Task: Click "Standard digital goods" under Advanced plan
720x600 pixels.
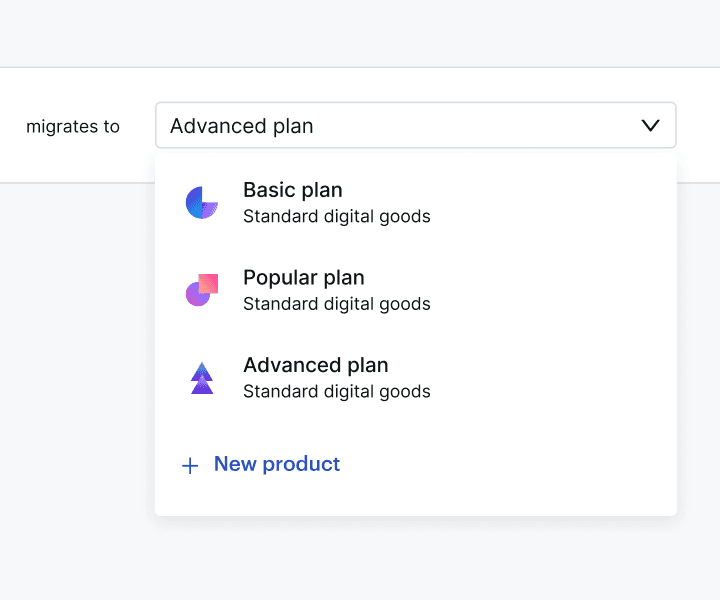Action: (337, 391)
